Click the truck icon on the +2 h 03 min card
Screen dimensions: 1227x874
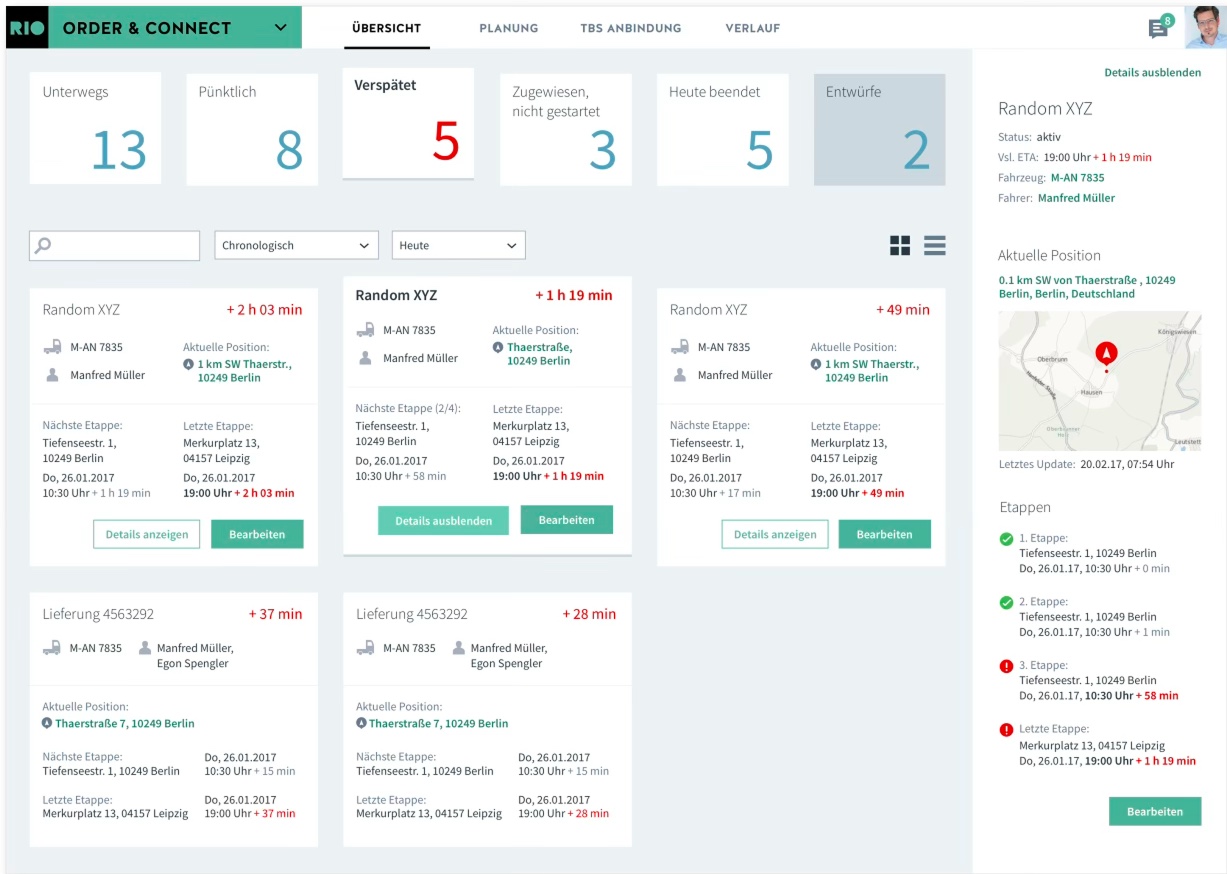pos(52,347)
